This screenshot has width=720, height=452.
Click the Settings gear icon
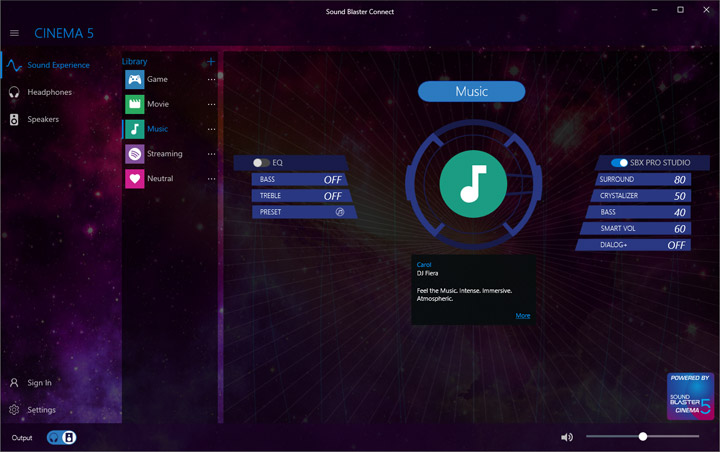pyautogui.click(x=14, y=410)
